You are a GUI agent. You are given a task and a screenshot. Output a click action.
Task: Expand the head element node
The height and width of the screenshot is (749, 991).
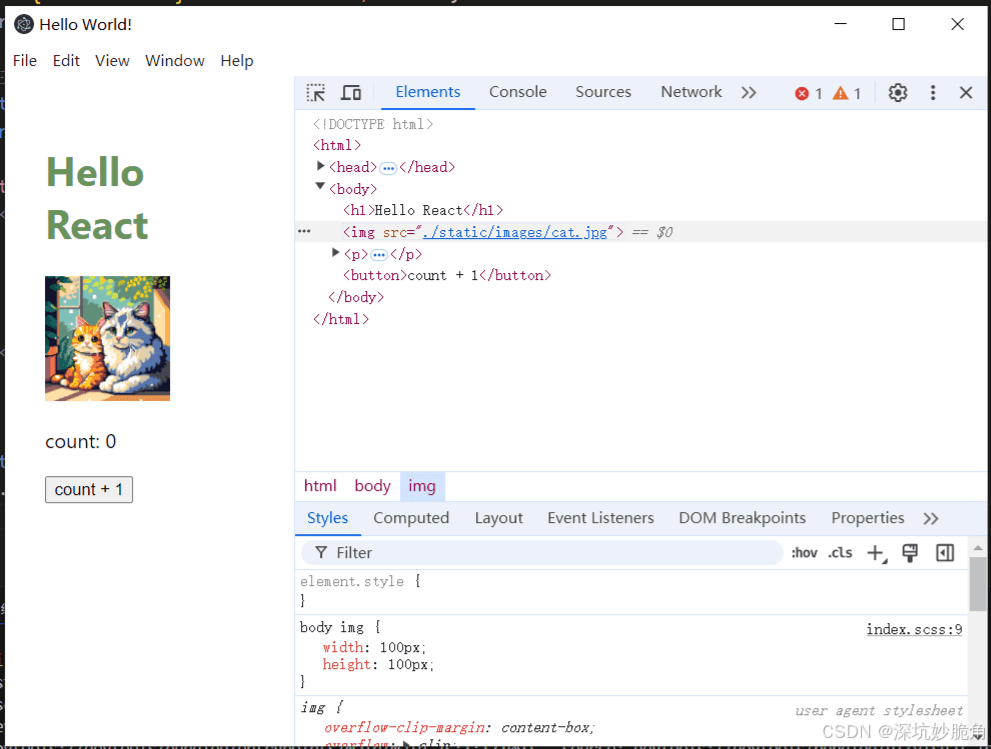coord(321,166)
